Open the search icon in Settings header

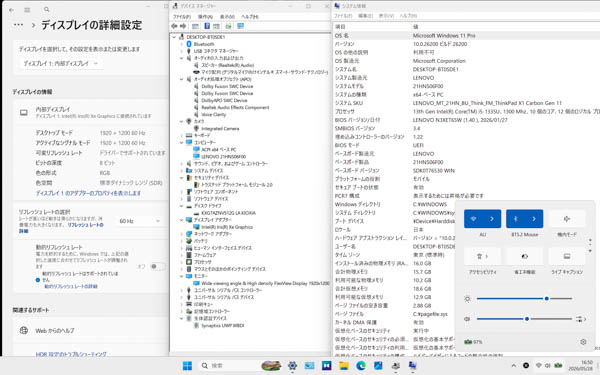pyautogui.click(x=46, y=10)
